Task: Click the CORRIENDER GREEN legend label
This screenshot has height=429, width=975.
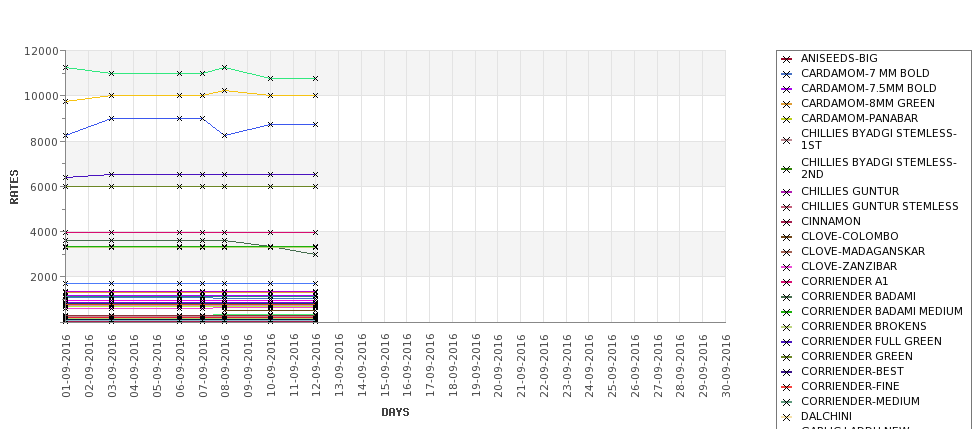Action: coord(857,356)
